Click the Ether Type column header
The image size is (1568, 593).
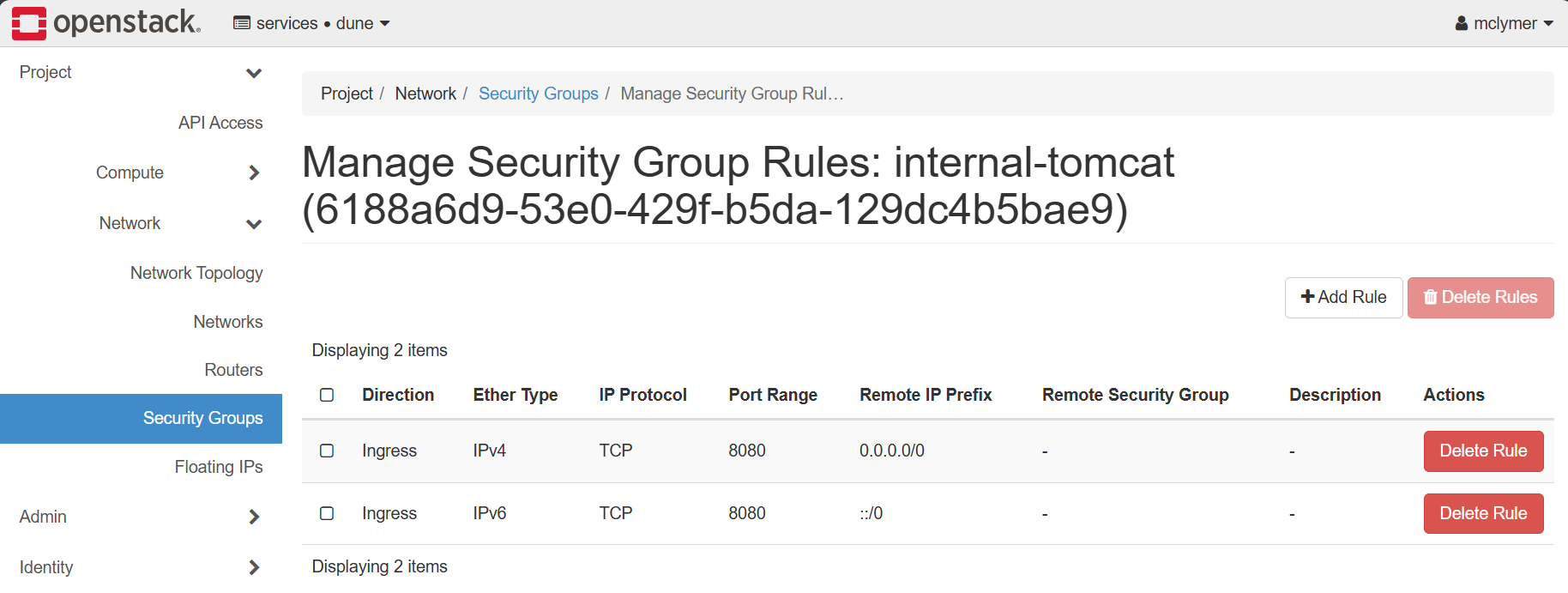coord(516,395)
